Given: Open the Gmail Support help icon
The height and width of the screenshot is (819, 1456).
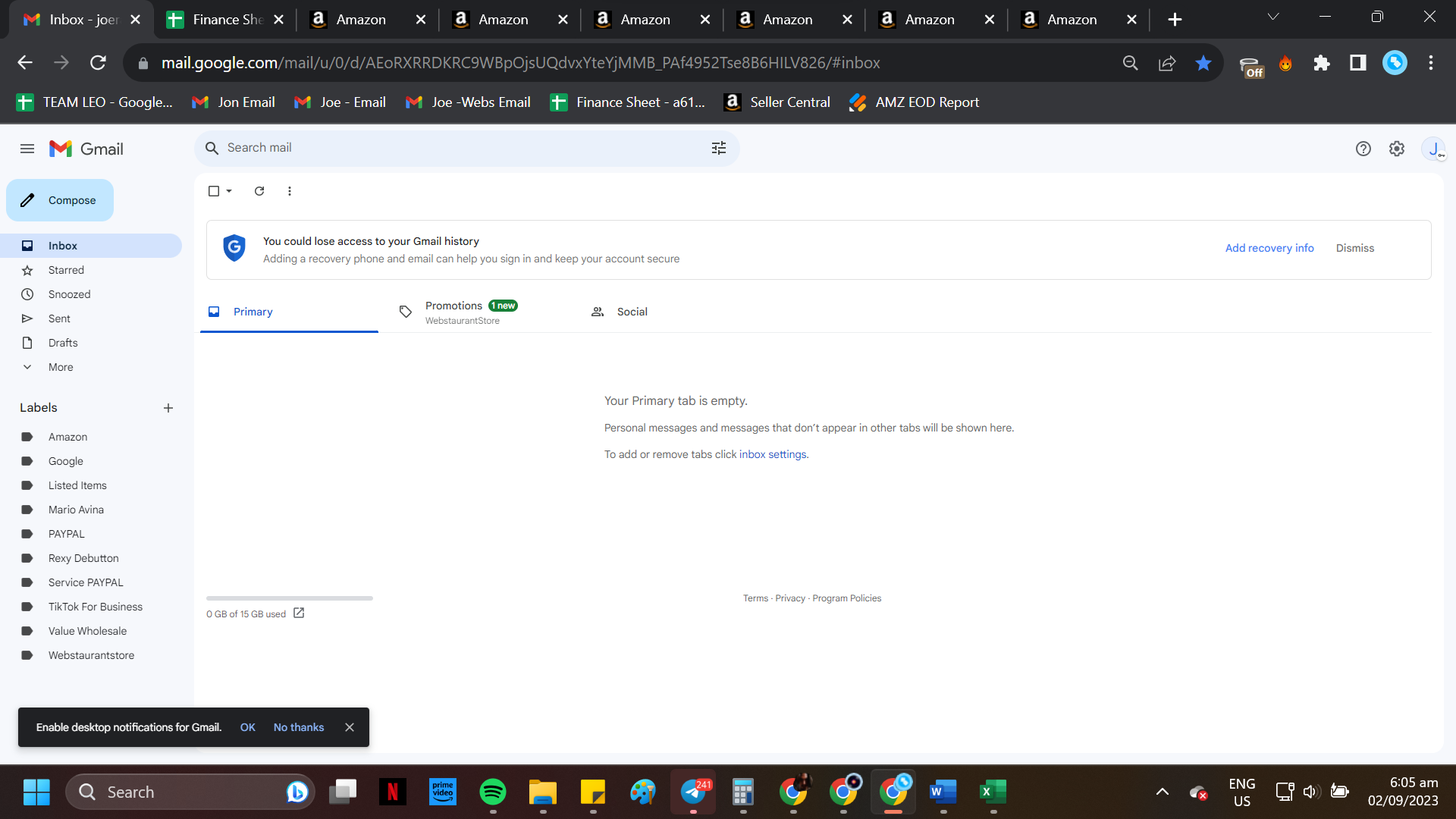Looking at the screenshot, I should point(1363,149).
